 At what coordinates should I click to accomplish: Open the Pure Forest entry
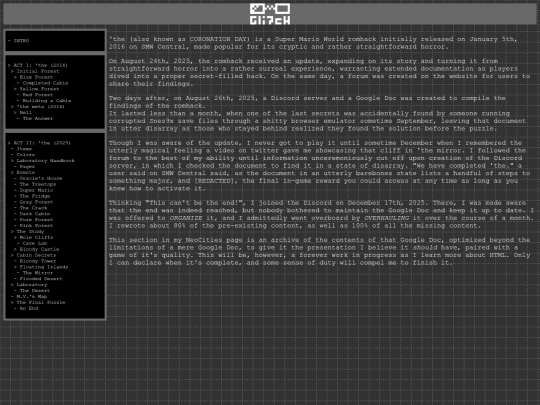tap(36, 219)
